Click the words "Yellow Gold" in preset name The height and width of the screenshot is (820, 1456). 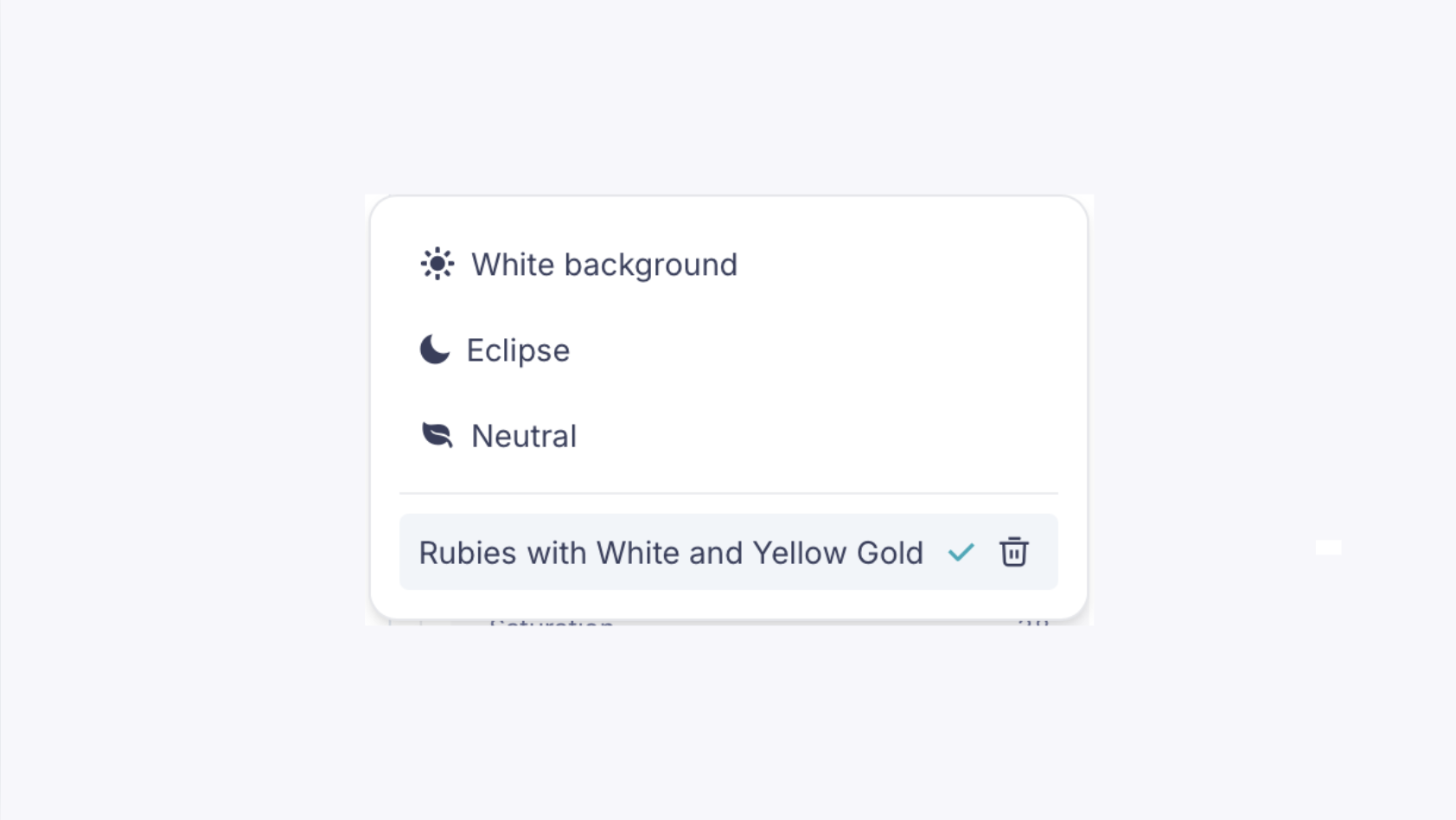[838, 553]
